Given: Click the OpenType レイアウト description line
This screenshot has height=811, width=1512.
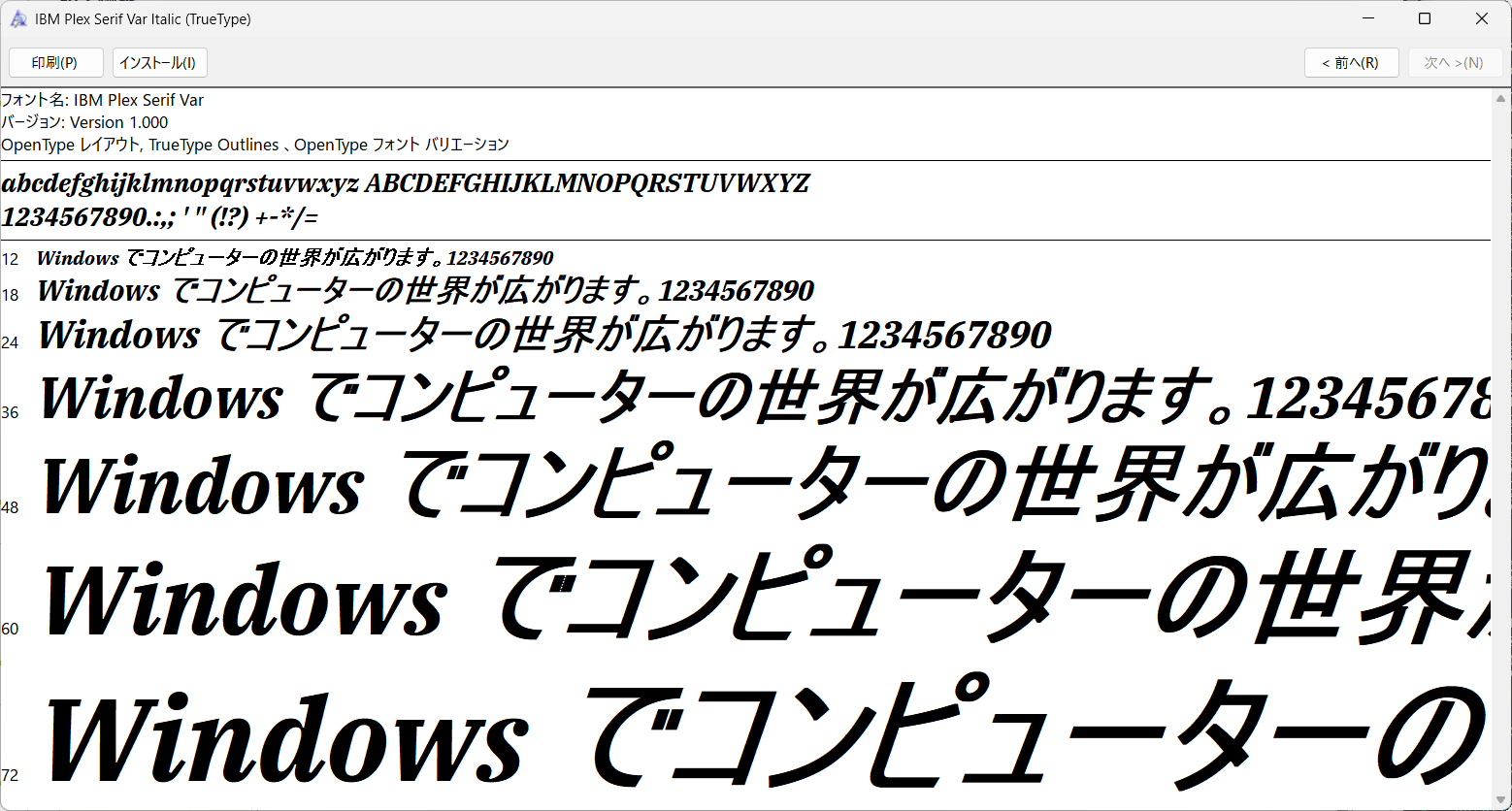Looking at the screenshot, I should point(255,145).
